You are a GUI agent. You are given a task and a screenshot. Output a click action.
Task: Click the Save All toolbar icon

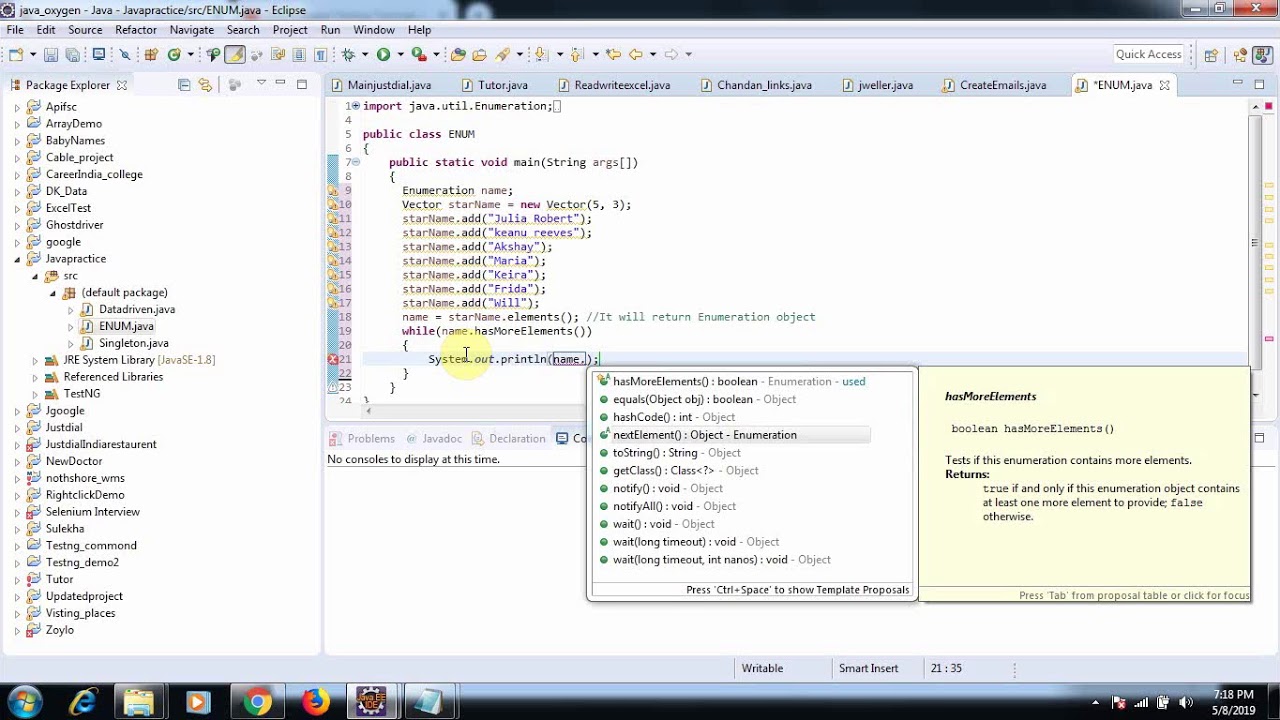(x=72, y=54)
